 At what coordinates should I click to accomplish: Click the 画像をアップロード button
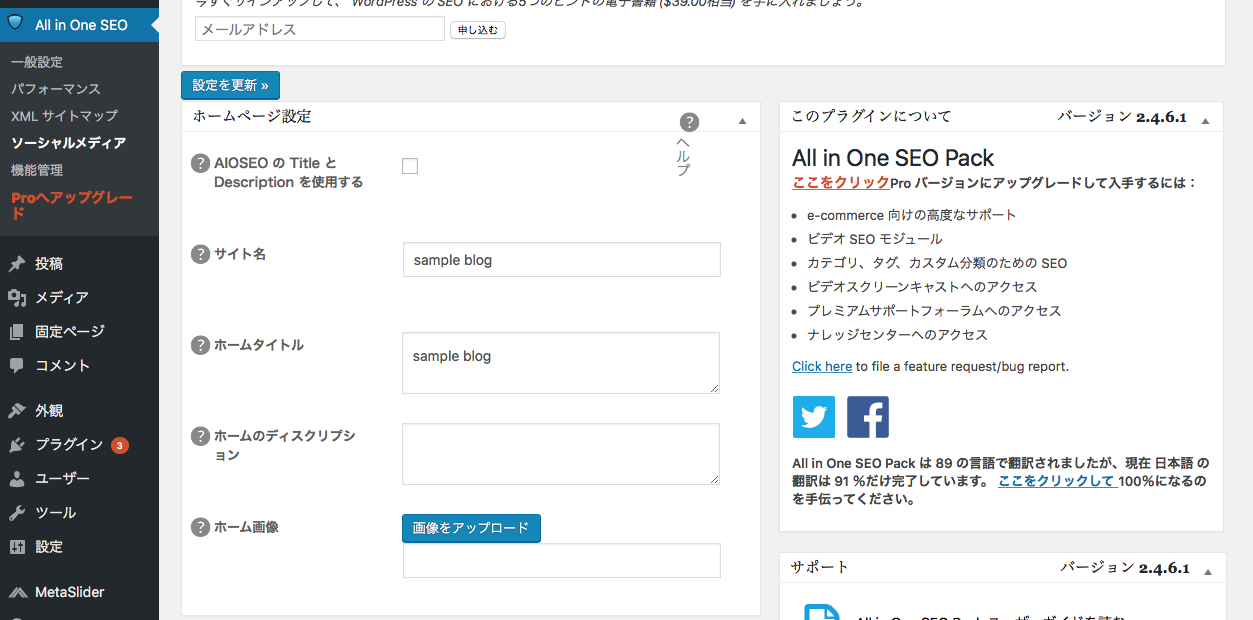[471, 528]
